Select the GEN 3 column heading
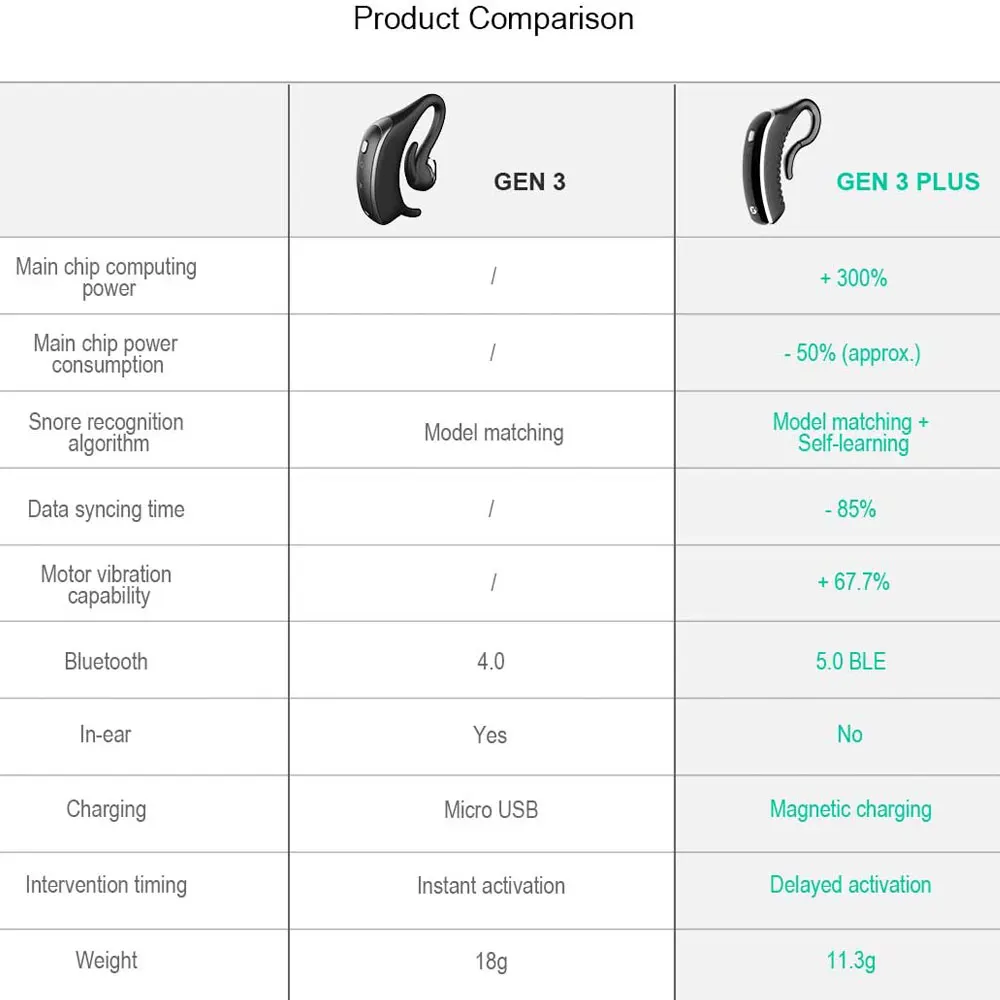The height and width of the screenshot is (1000, 1000). click(x=529, y=181)
